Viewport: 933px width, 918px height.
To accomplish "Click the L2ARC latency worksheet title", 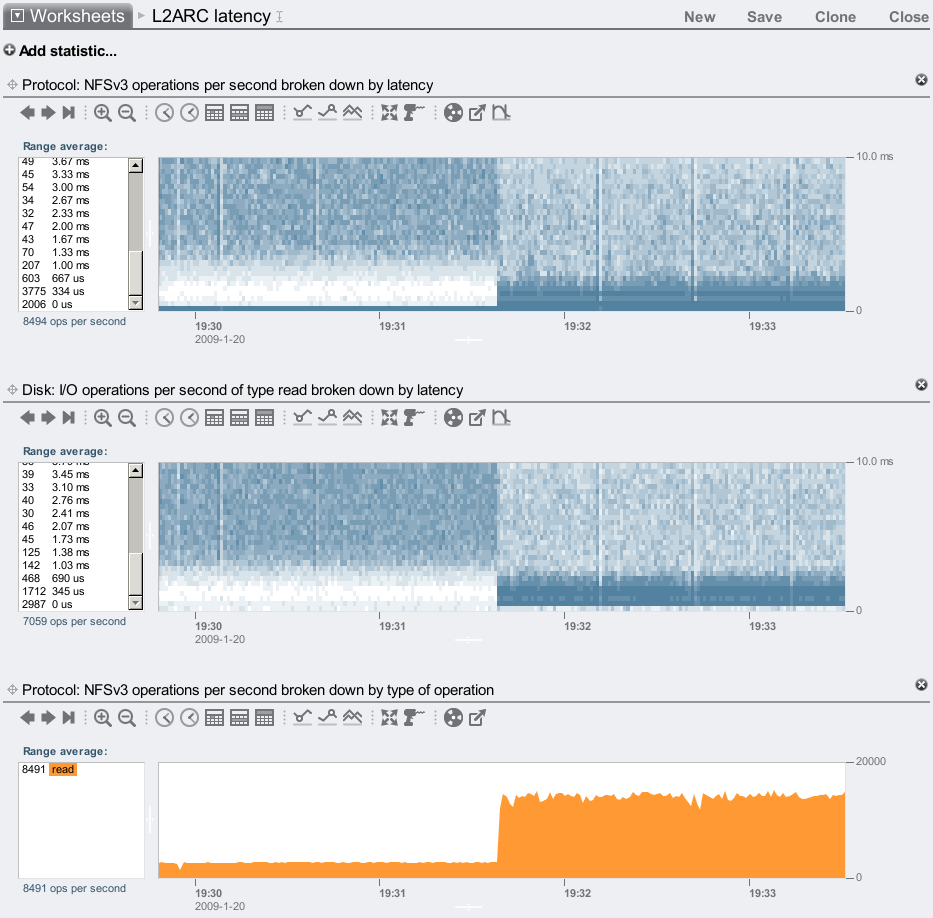I will point(211,16).
